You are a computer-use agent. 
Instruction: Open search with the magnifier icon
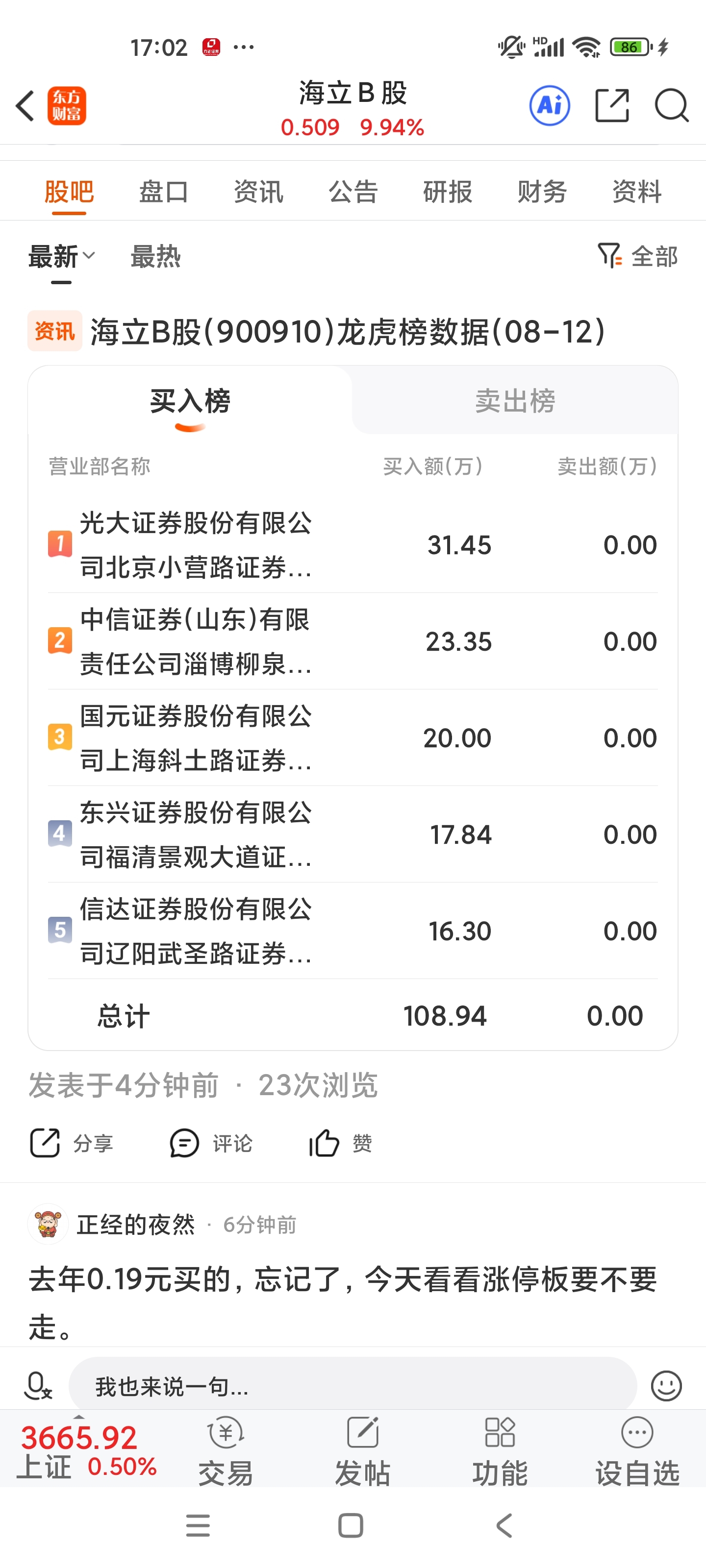pyautogui.click(x=671, y=106)
